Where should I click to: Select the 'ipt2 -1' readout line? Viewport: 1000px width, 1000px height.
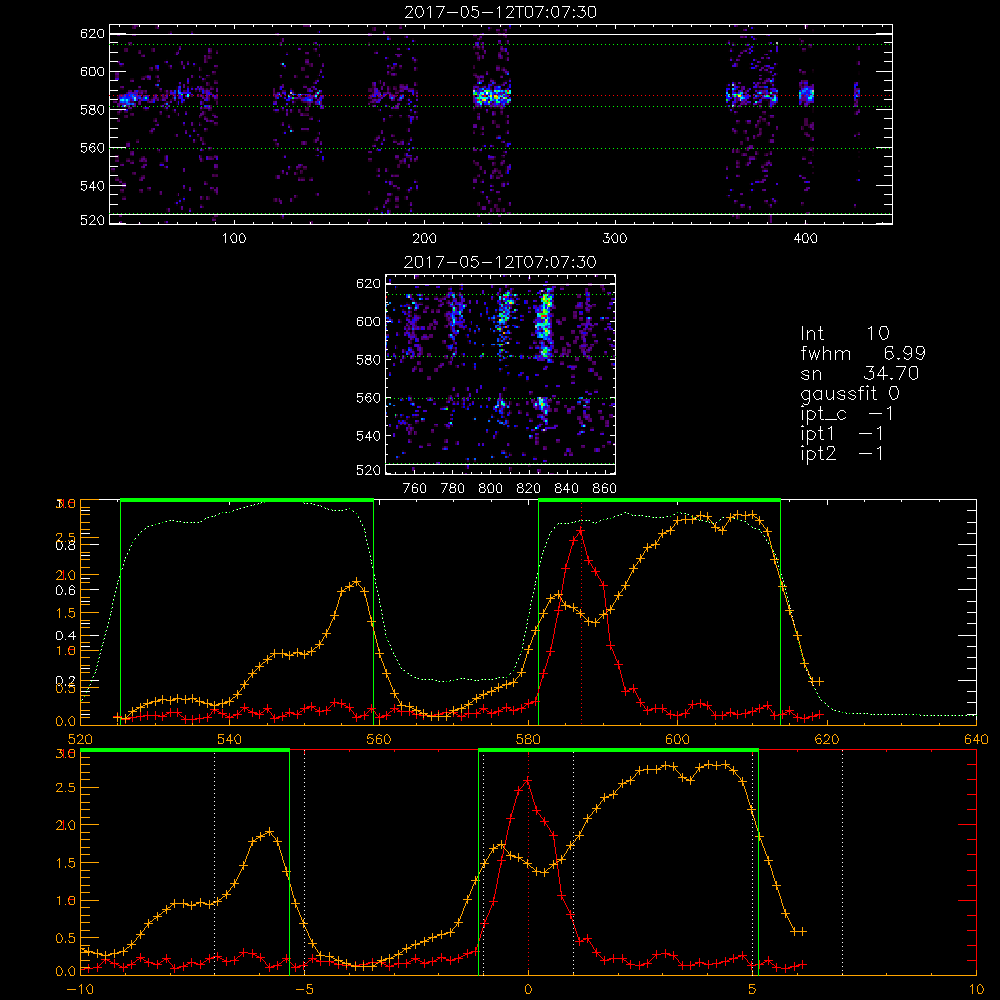coord(842,454)
